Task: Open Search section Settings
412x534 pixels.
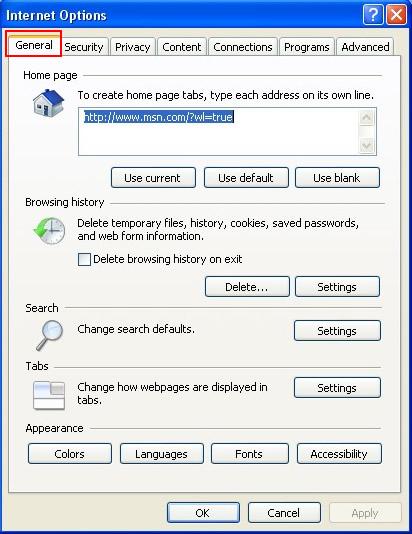Action: tap(337, 330)
